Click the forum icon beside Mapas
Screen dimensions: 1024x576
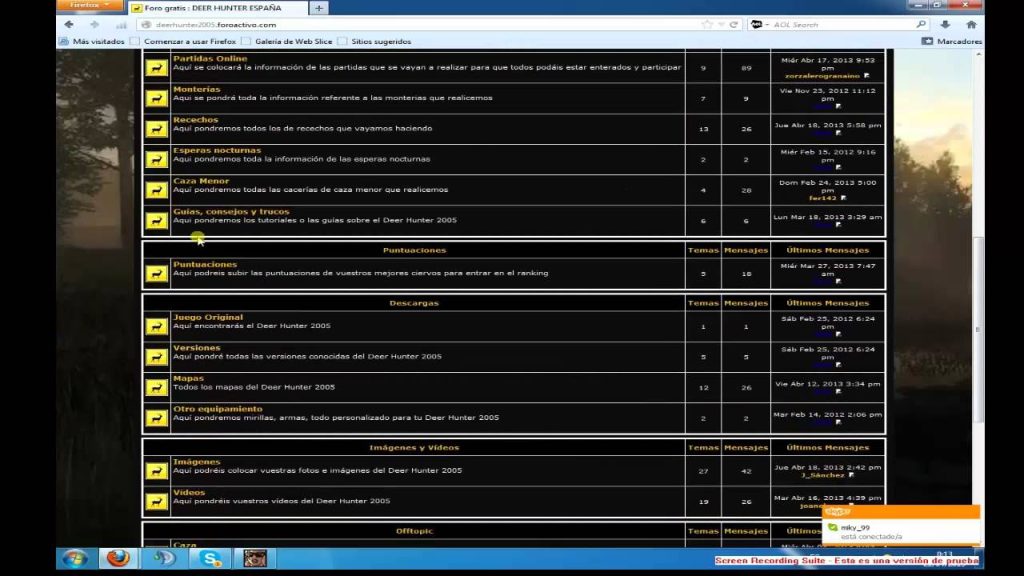click(x=156, y=387)
